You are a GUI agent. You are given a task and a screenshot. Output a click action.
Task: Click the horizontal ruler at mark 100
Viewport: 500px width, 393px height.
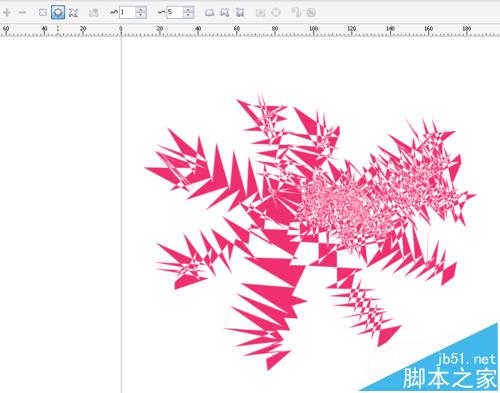click(313, 30)
